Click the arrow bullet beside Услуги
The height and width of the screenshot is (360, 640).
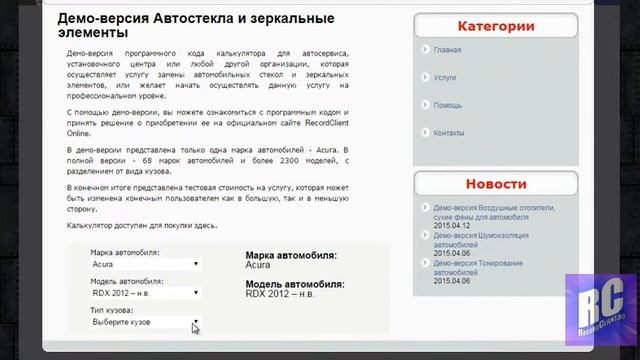point(425,77)
